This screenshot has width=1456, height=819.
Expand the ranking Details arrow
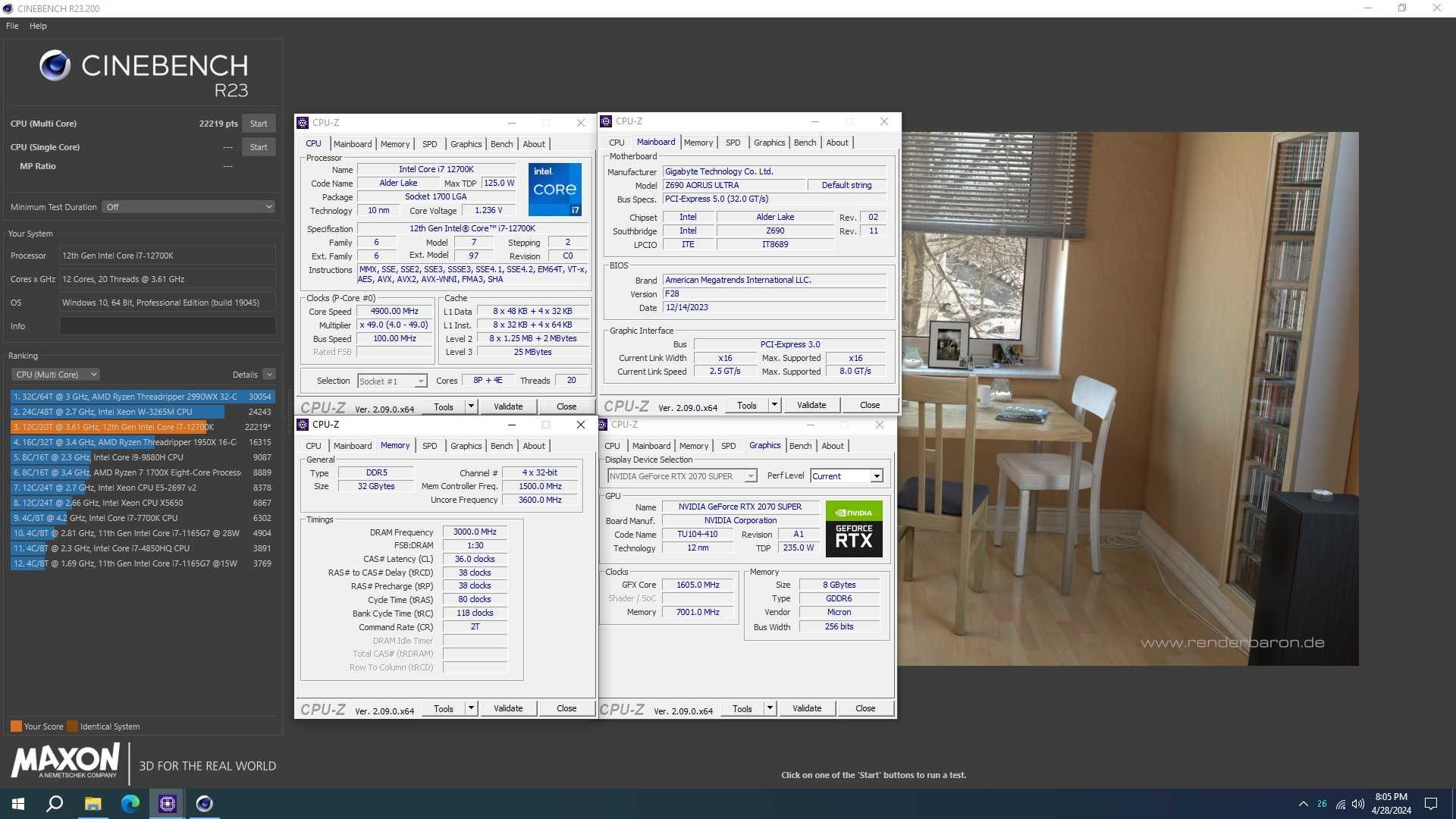click(269, 375)
